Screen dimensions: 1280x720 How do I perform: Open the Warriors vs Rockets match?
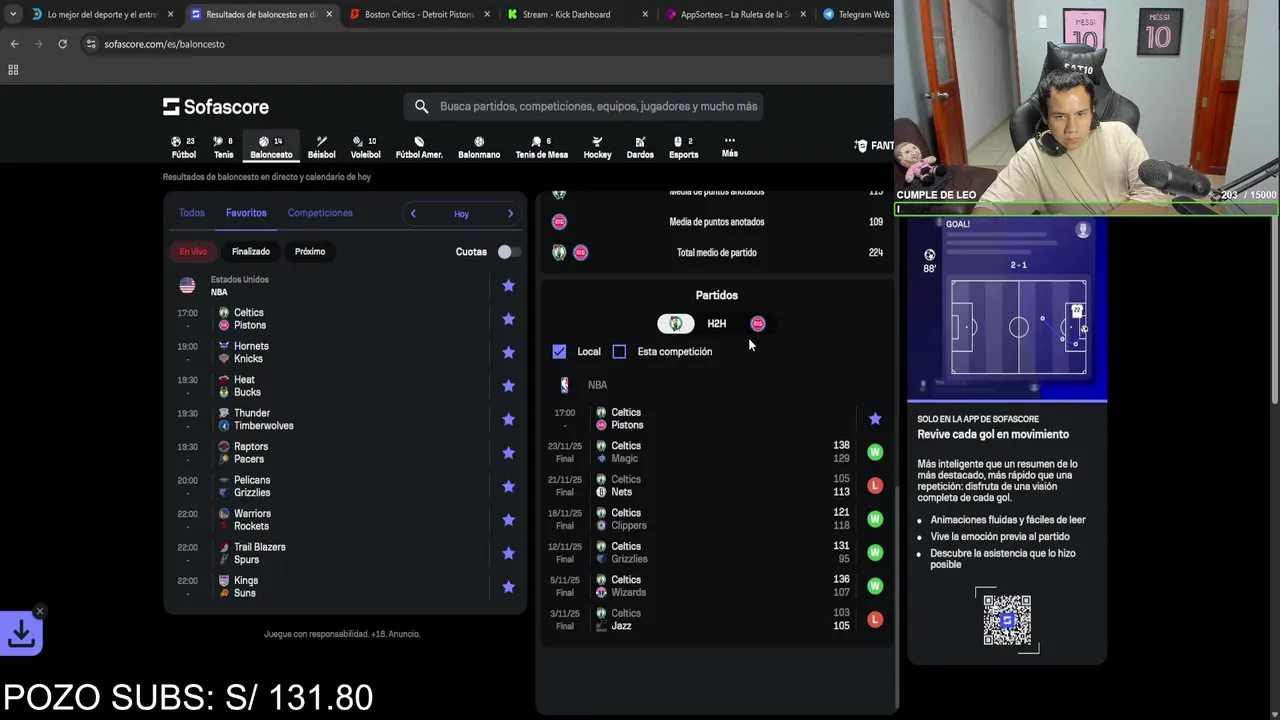(345, 520)
